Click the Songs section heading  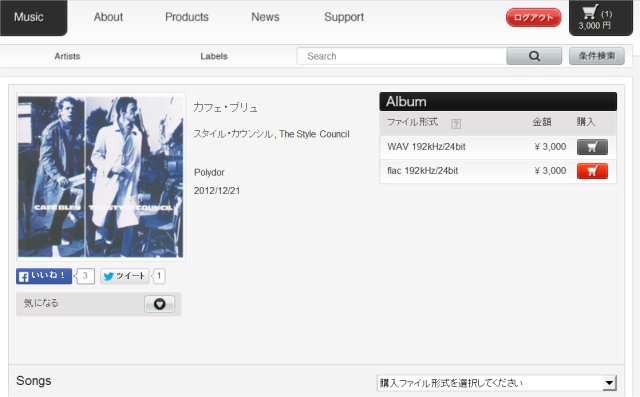pyautogui.click(x=33, y=381)
